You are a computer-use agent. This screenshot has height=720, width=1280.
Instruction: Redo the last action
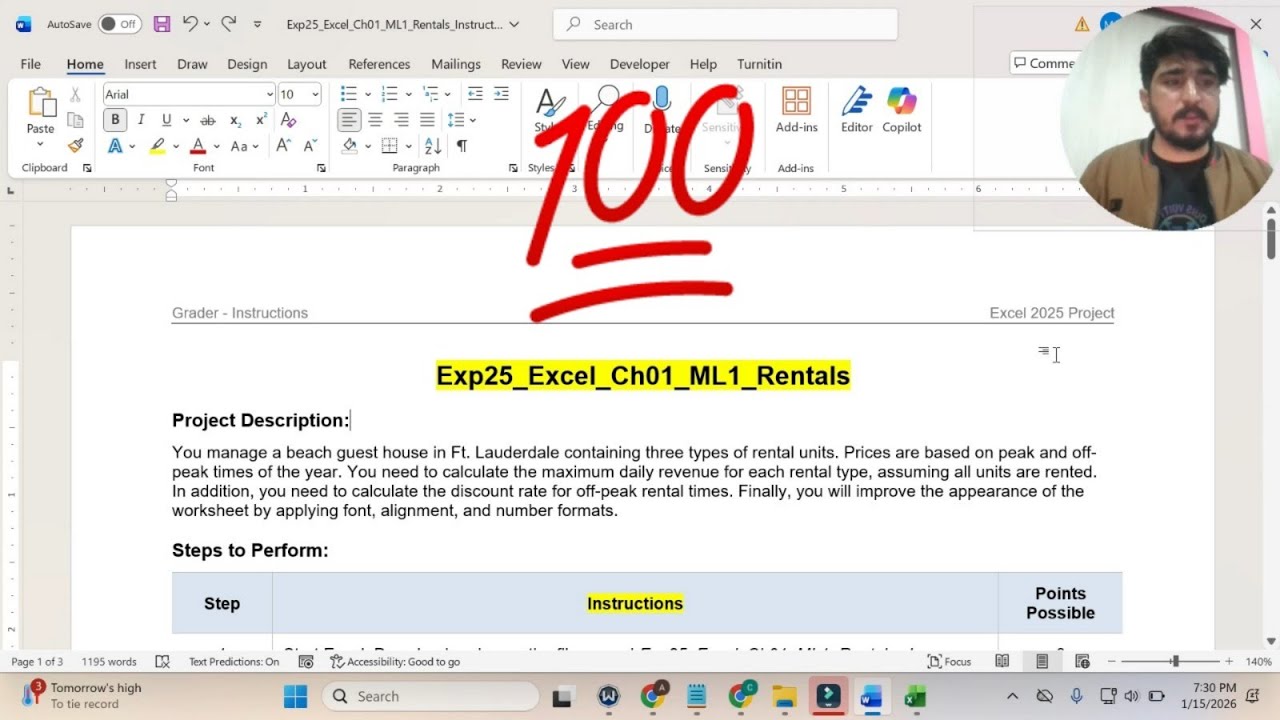point(228,24)
